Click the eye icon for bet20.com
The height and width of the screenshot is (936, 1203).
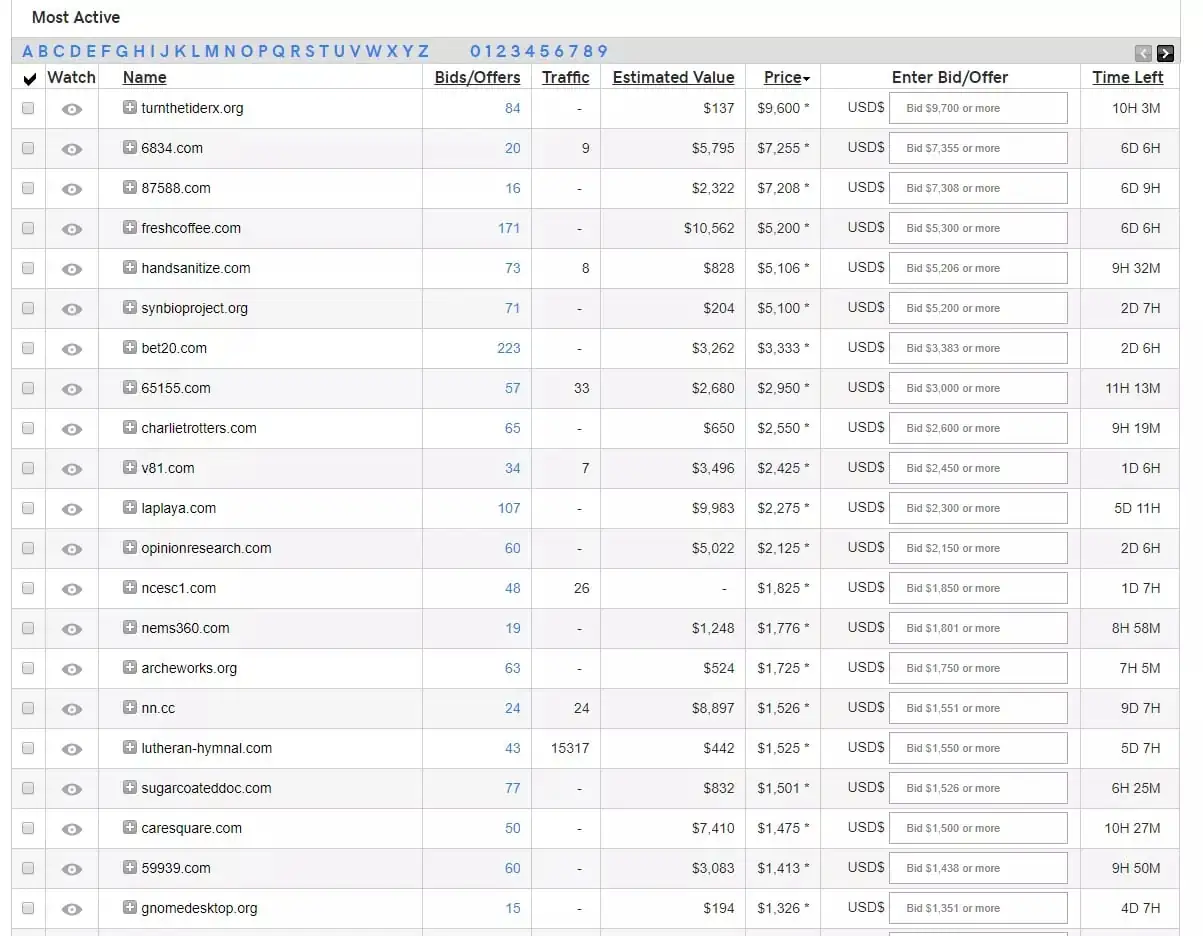click(x=72, y=349)
